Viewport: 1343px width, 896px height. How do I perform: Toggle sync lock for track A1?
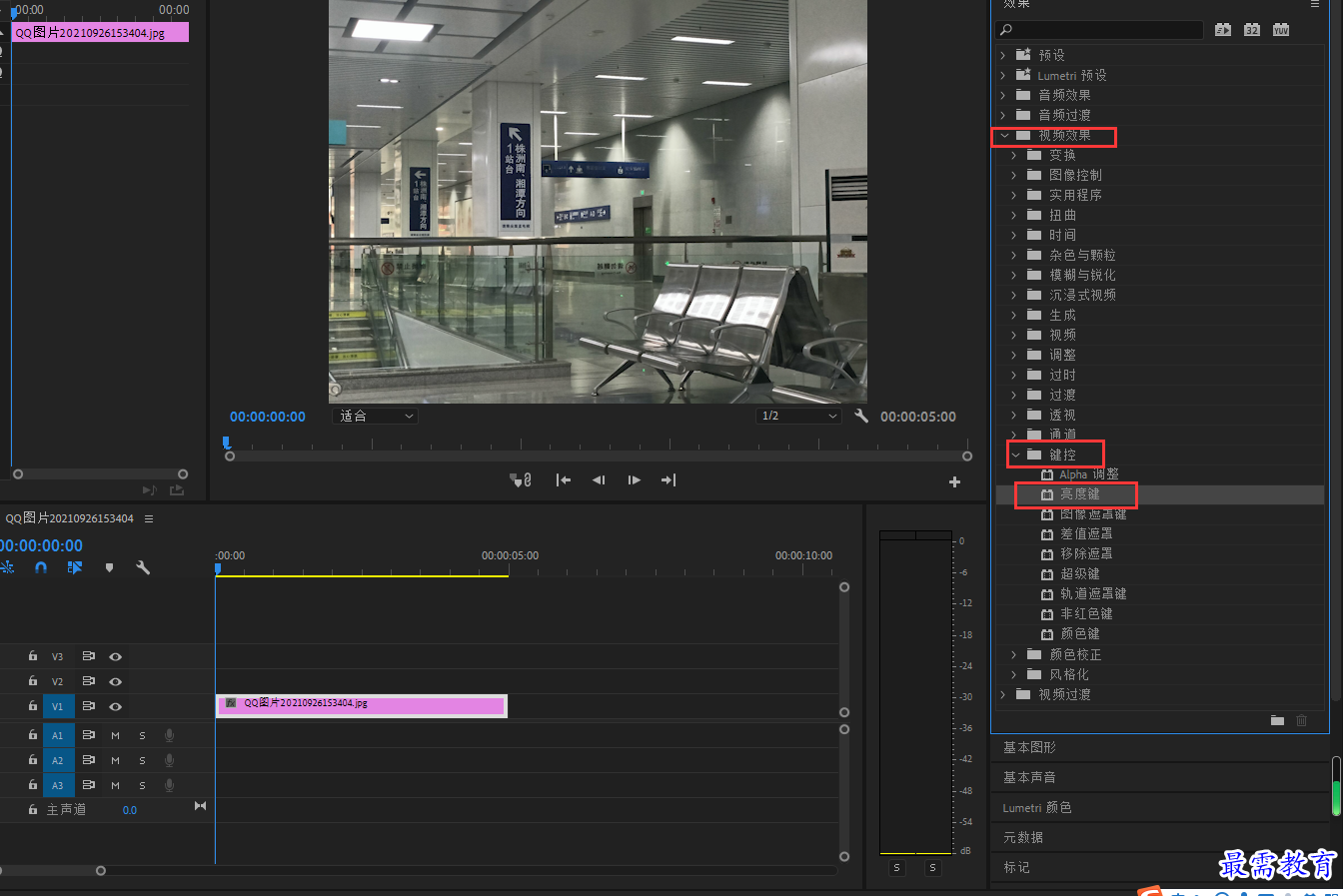pos(89,735)
